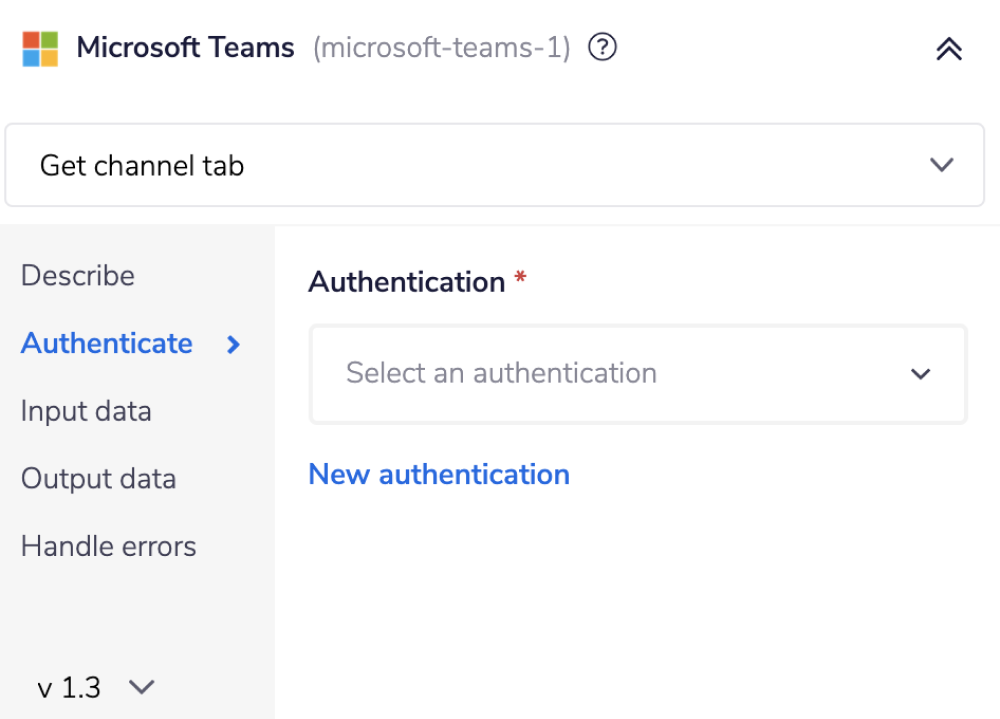This screenshot has height=719, width=1000.
Task: Open the help tooltip question mark icon
Action: [603, 47]
